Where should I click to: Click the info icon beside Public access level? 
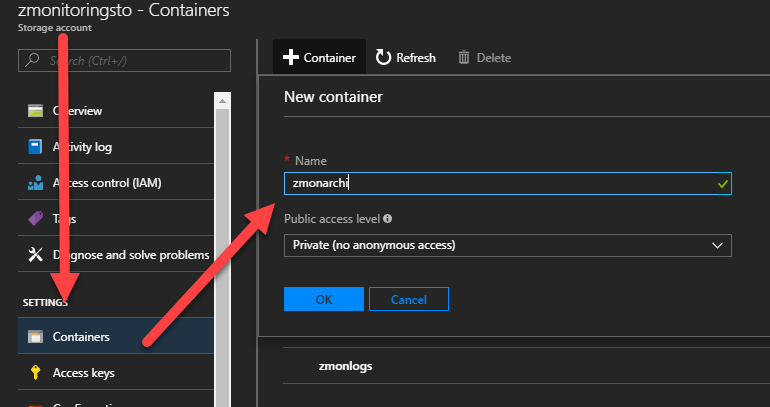[x=387, y=218]
